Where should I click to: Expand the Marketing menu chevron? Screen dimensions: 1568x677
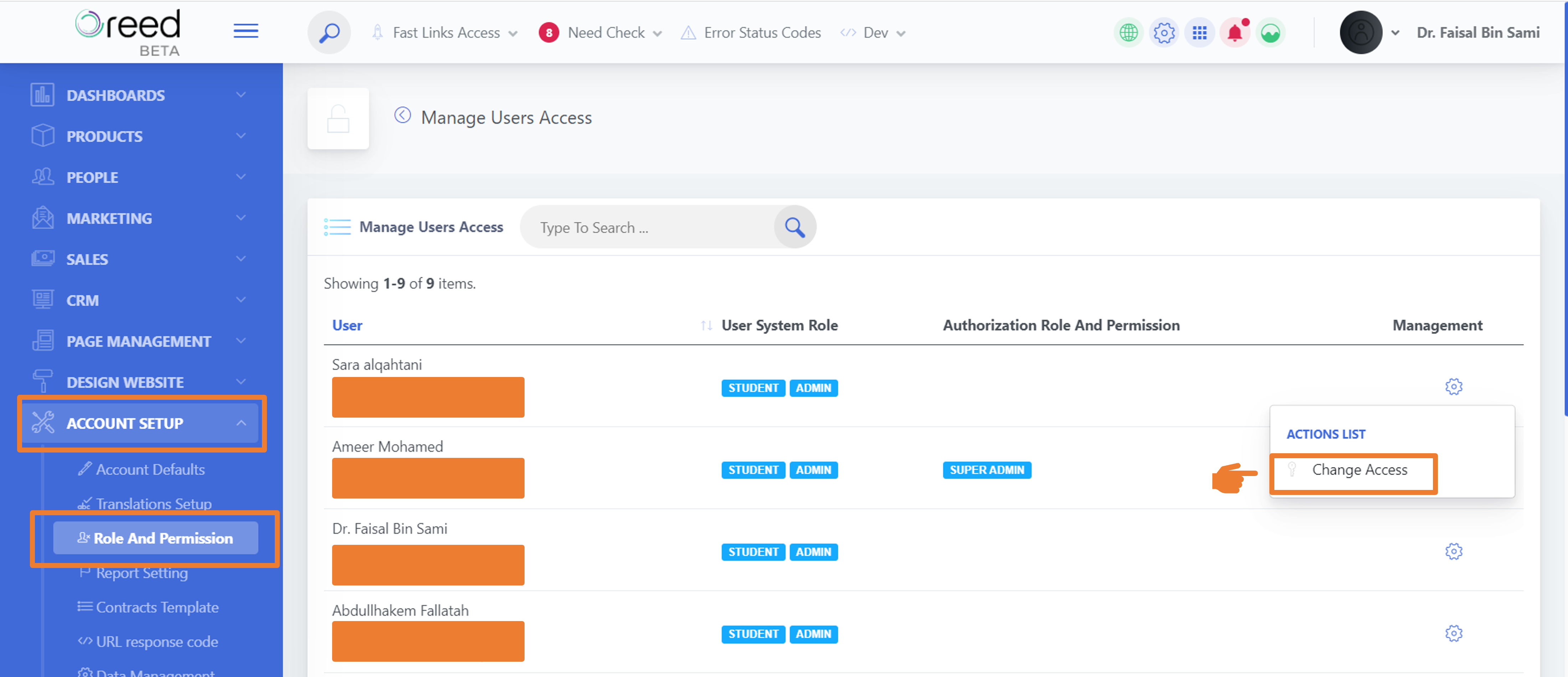coord(241,218)
